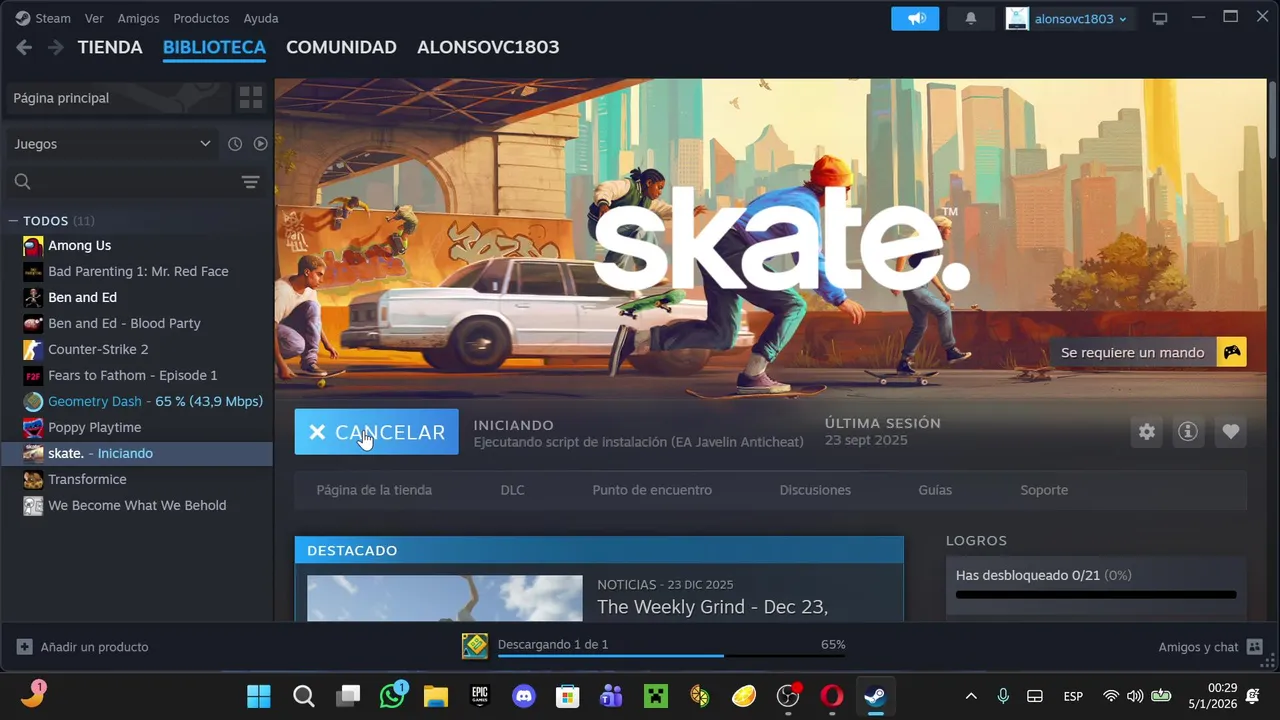Click the controller required gamepad icon

point(1232,352)
